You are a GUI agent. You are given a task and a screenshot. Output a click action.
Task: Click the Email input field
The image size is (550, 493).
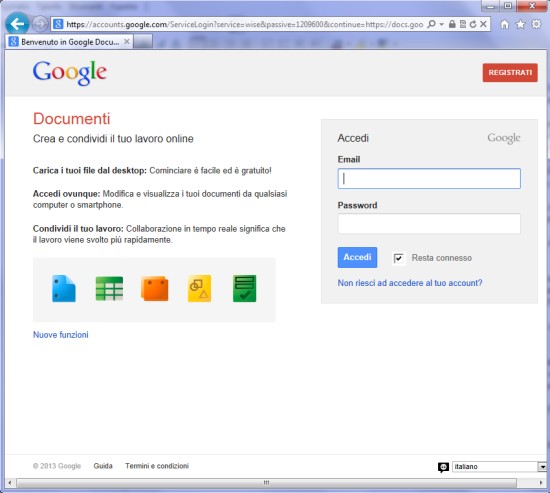(429, 179)
